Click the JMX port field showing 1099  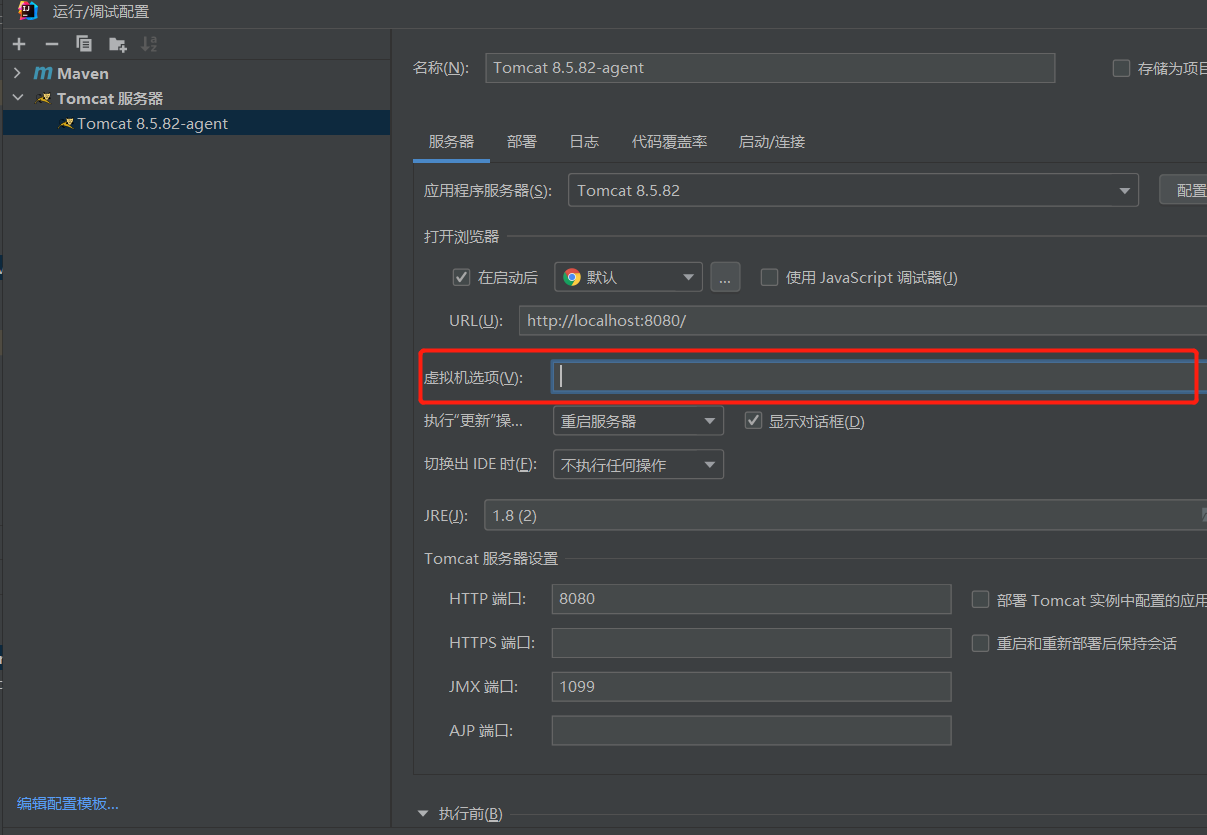click(x=751, y=687)
